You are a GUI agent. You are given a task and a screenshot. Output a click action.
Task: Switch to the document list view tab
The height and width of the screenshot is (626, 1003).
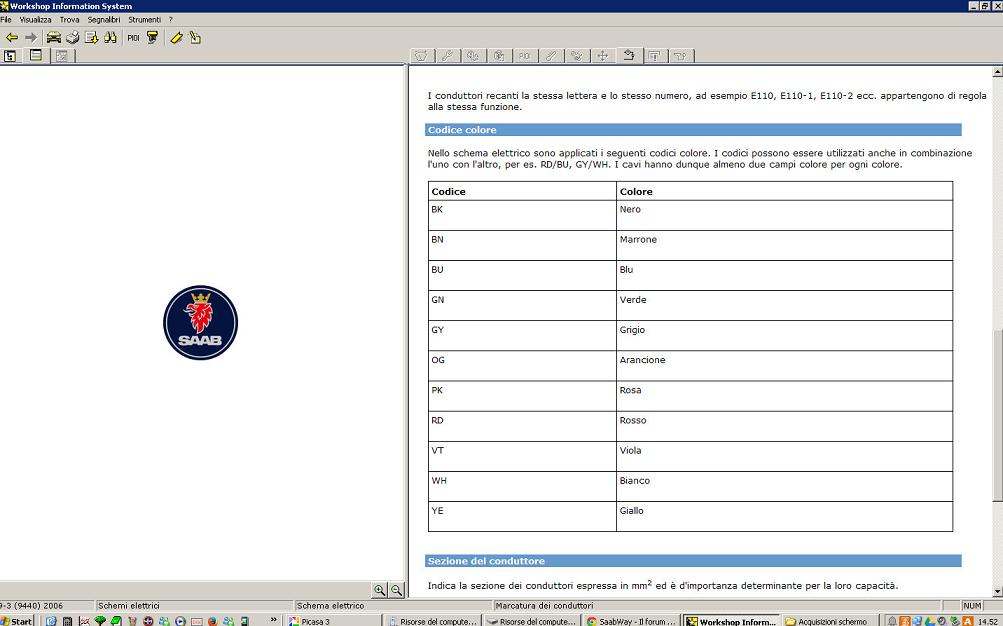(x=36, y=56)
